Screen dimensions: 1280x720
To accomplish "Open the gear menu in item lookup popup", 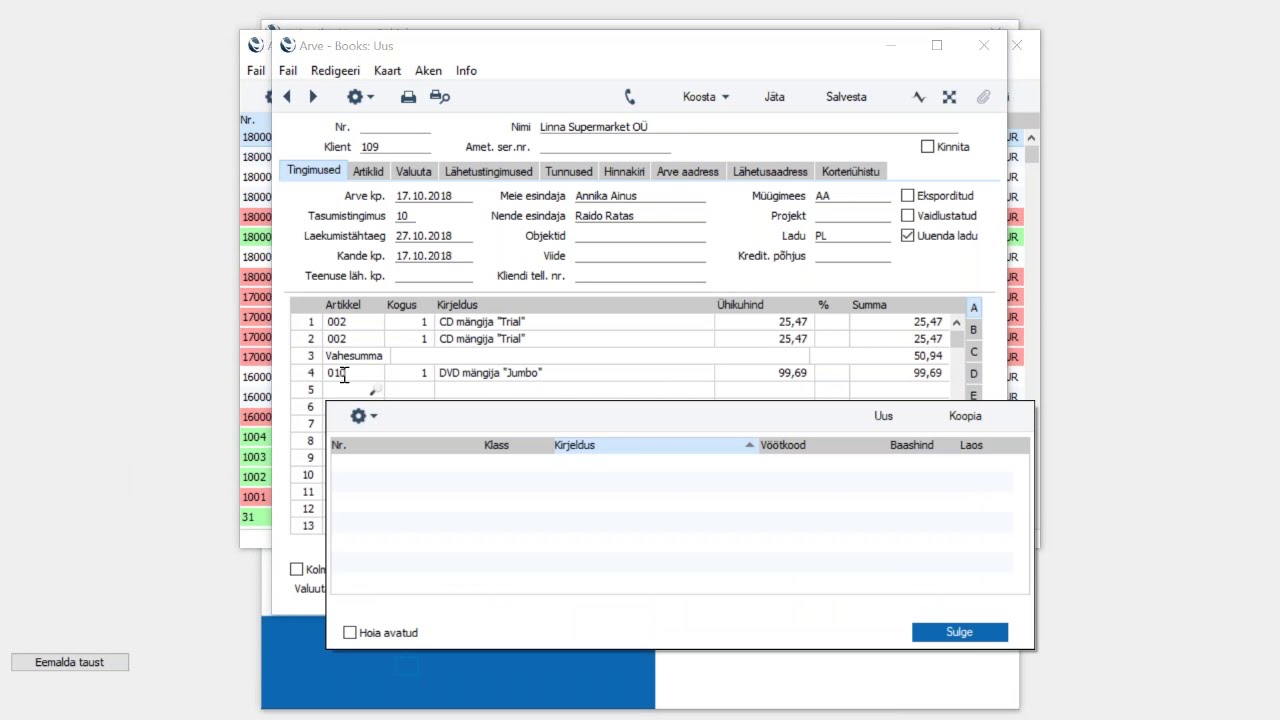I will 363,416.
